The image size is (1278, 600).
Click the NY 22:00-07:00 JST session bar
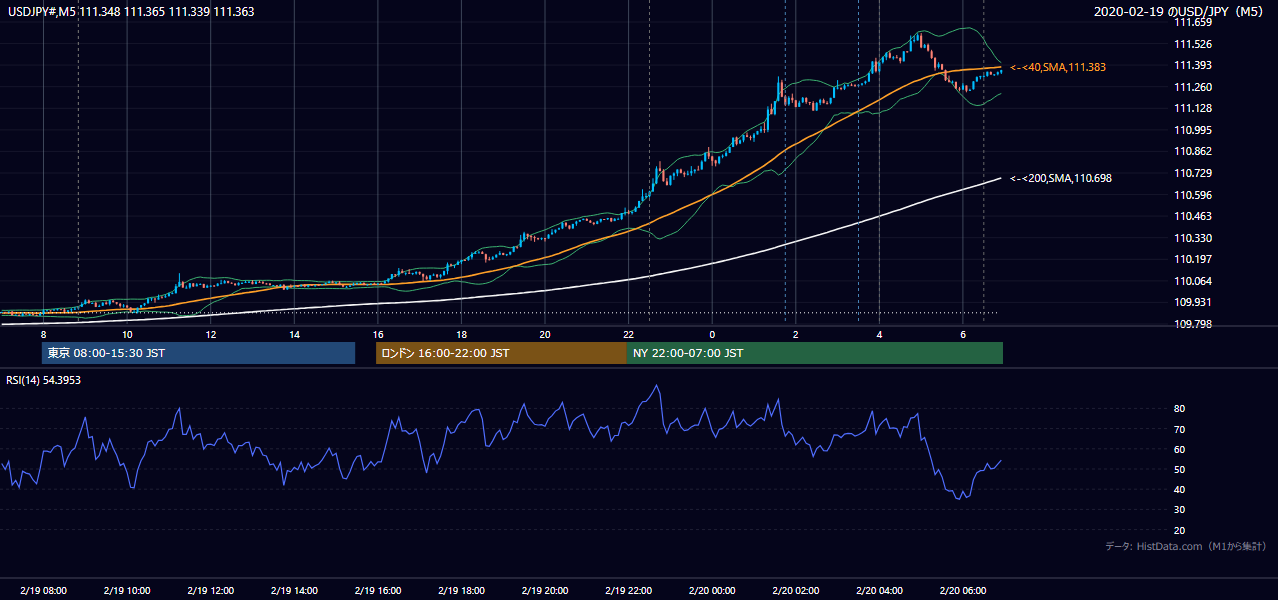815,353
